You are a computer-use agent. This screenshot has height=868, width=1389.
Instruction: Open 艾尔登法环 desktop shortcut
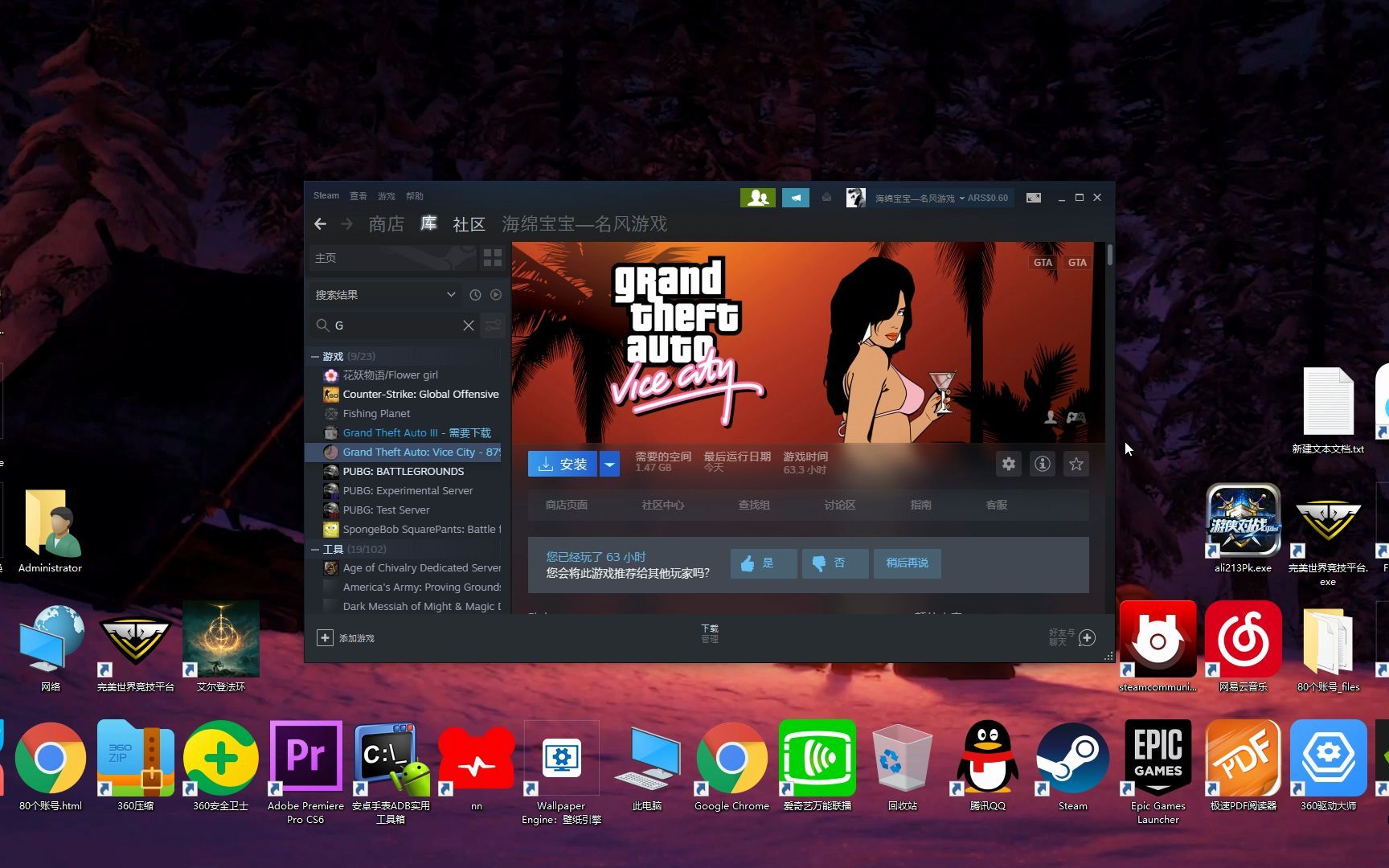pyautogui.click(x=221, y=647)
